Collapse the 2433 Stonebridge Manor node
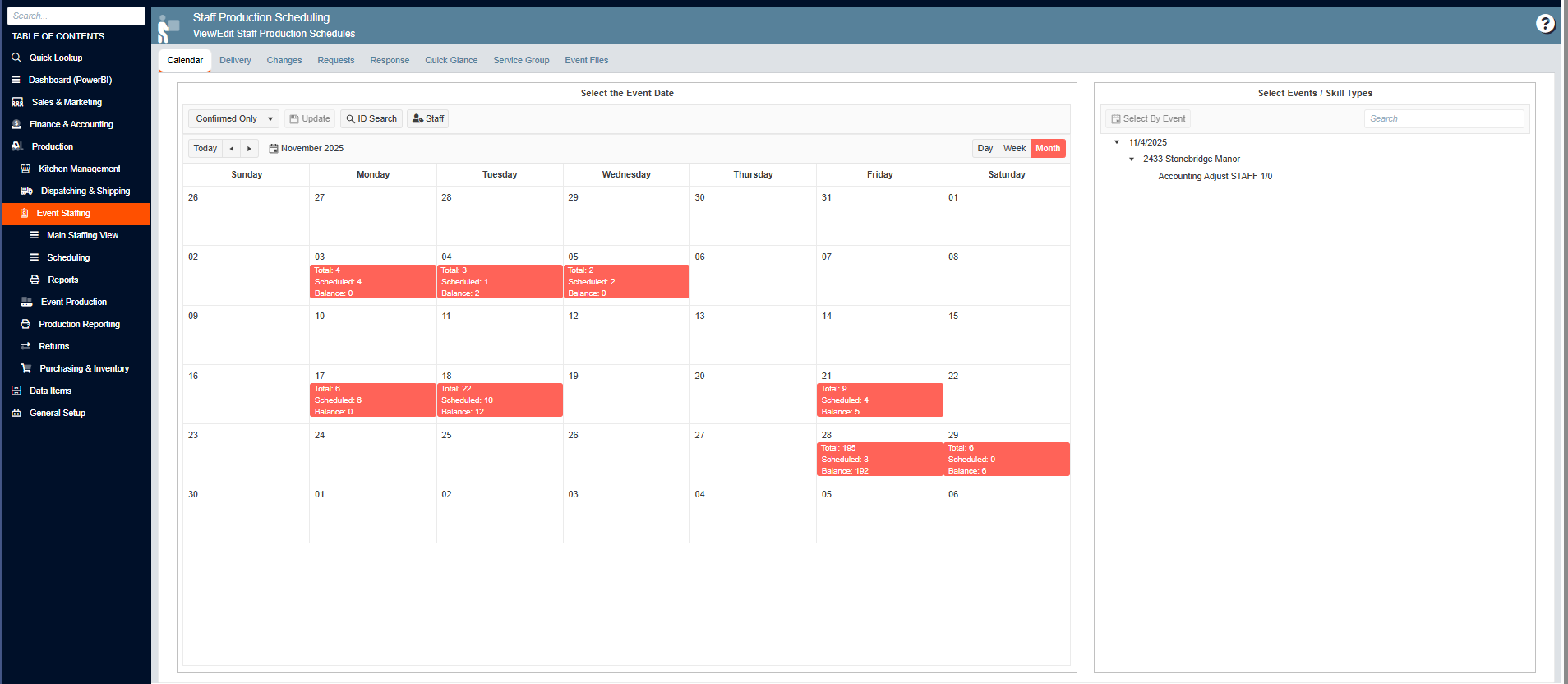 tap(1132, 159)
